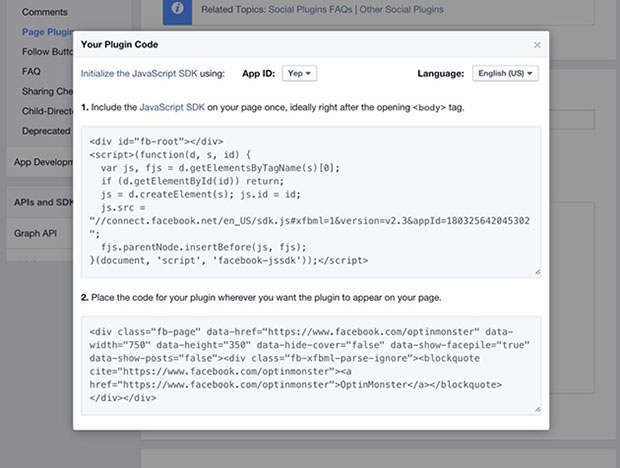This screenshot has width=620, height=468.
Task: Click the 'Related Topics:' label in background page
Action: pos(233,9)
